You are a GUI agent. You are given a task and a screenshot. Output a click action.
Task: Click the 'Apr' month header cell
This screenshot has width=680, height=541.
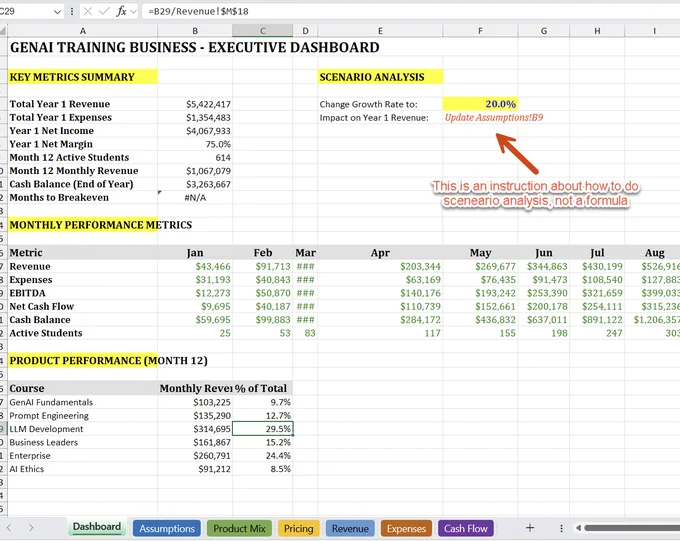pos(380,252)
